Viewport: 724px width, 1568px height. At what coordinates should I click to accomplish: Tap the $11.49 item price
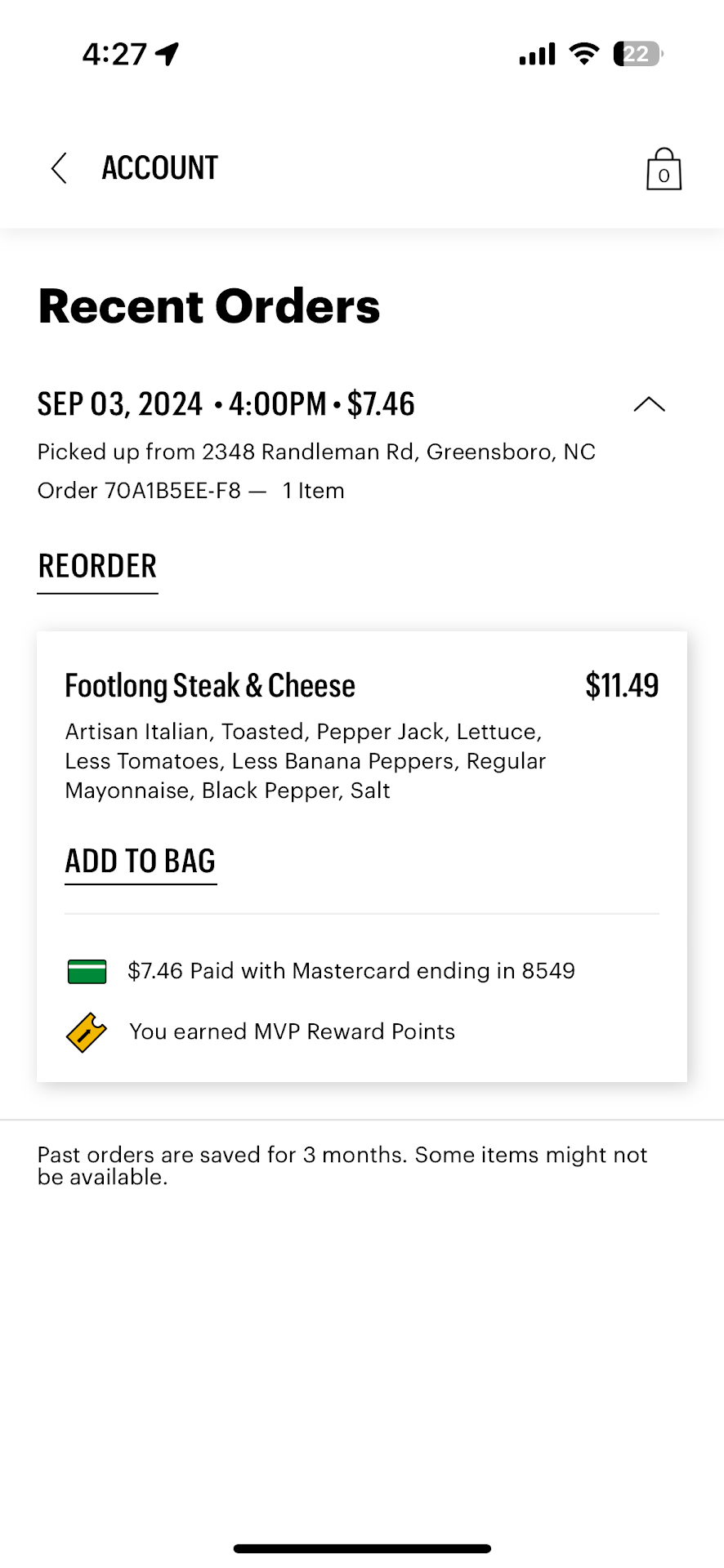tap(622, 686)
